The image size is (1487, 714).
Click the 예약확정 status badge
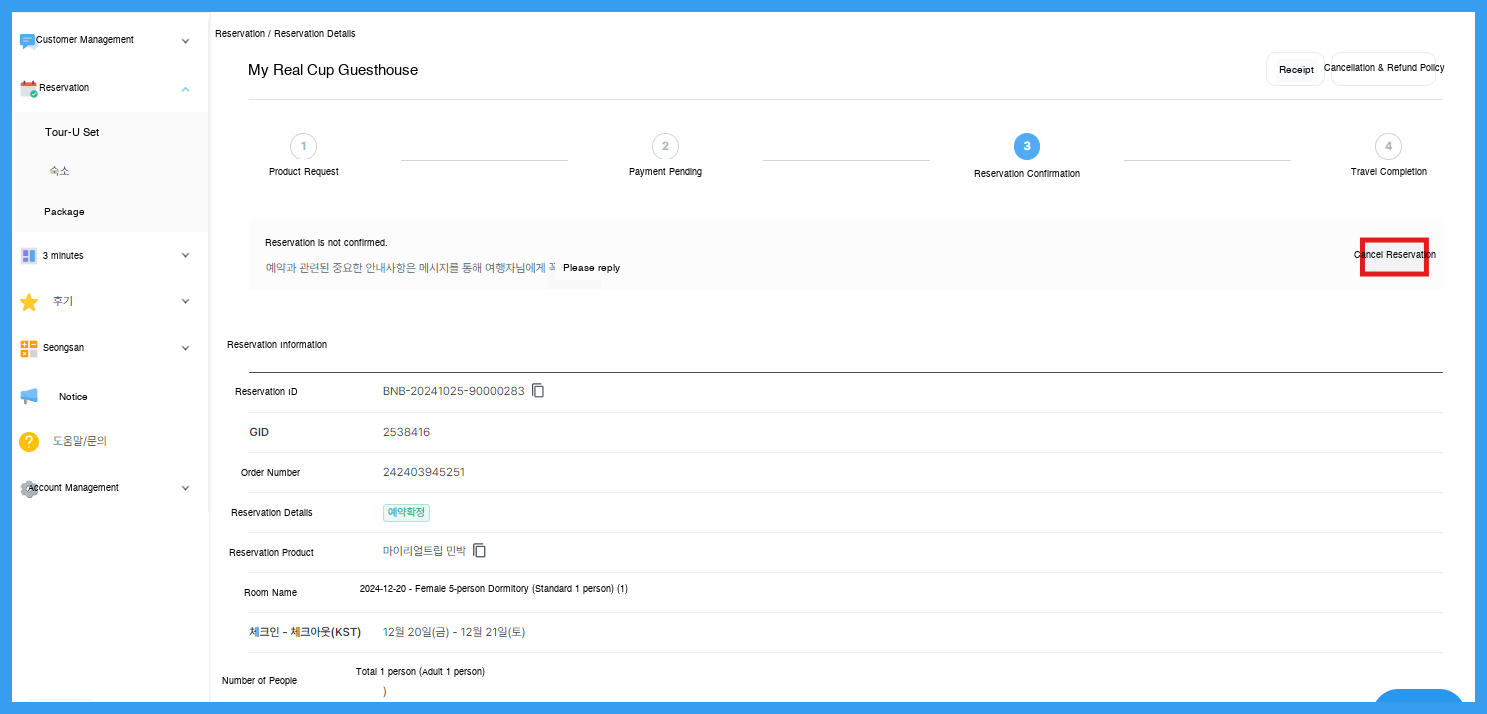tap(406, 512)
